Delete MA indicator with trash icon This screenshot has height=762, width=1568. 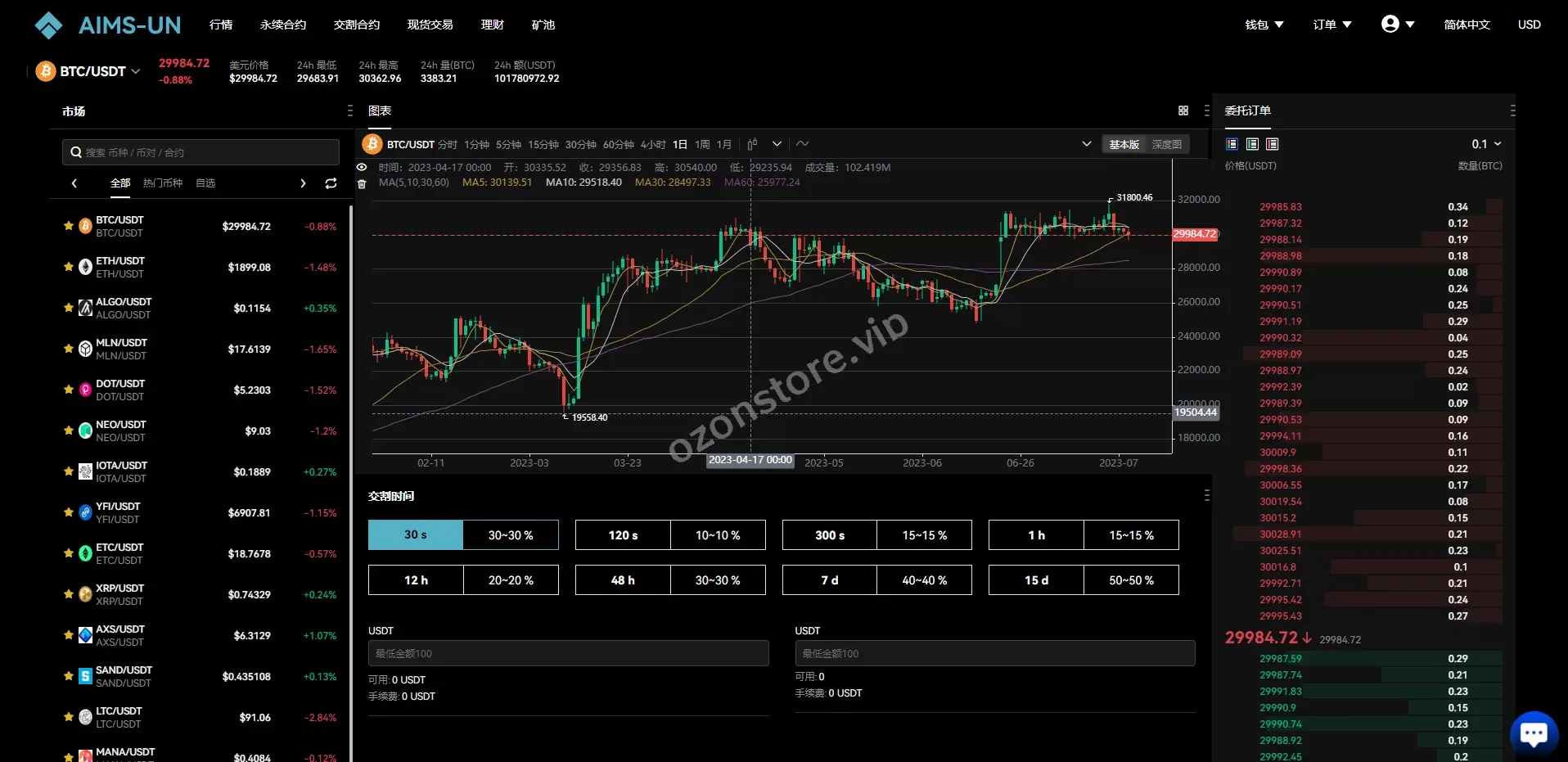(362, 183)
